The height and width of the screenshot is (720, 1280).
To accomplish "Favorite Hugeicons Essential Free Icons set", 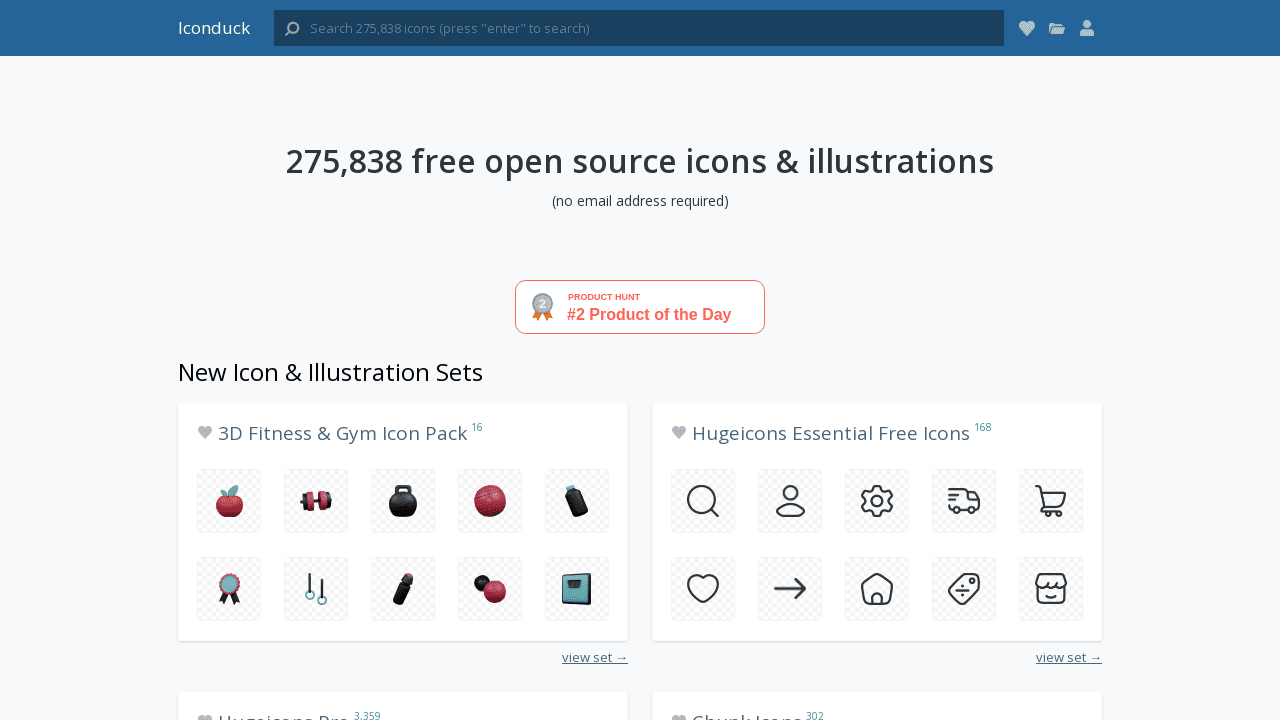I will click(679, 433).
